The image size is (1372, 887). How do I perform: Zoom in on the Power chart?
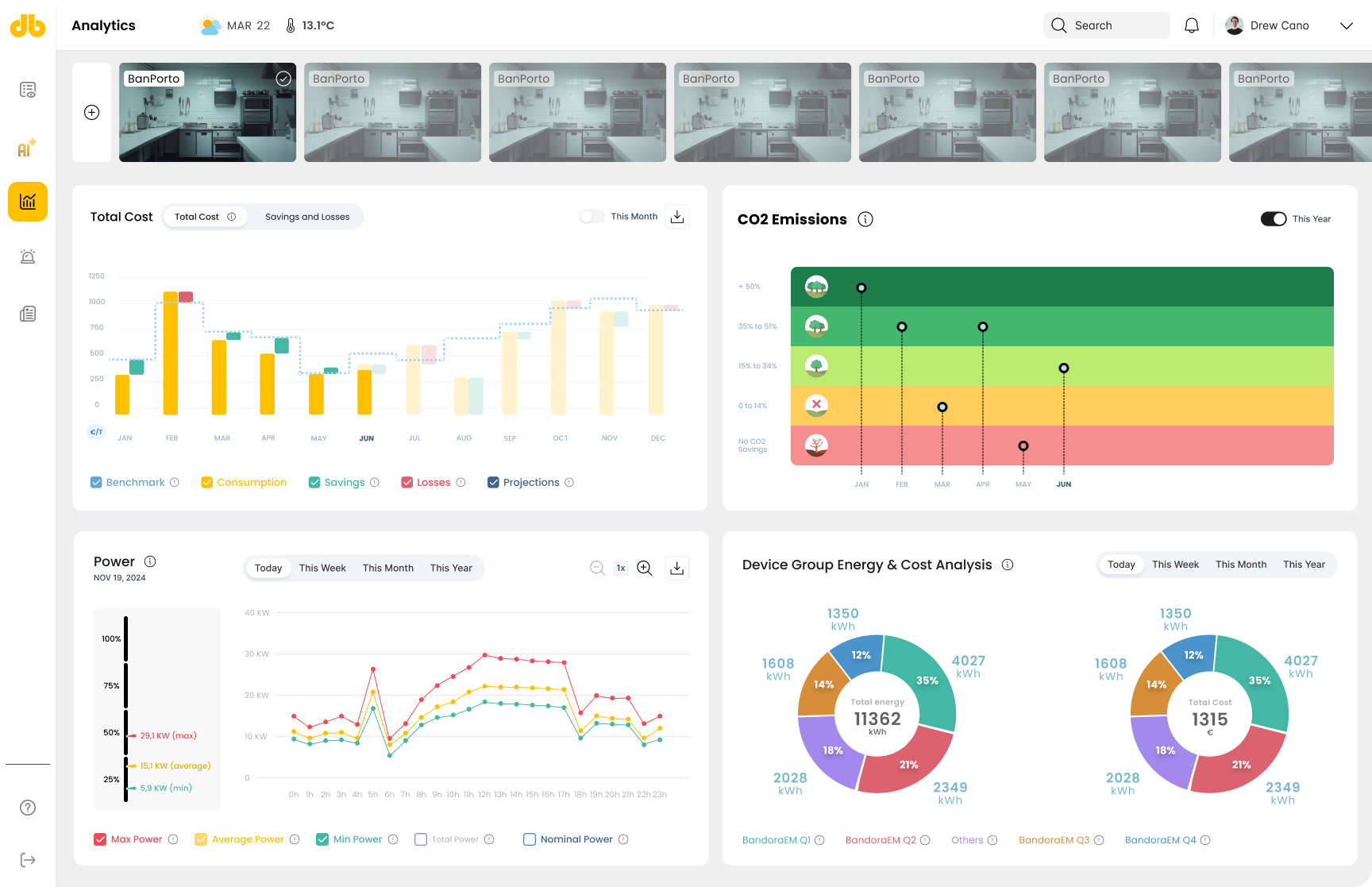(645, 568)
